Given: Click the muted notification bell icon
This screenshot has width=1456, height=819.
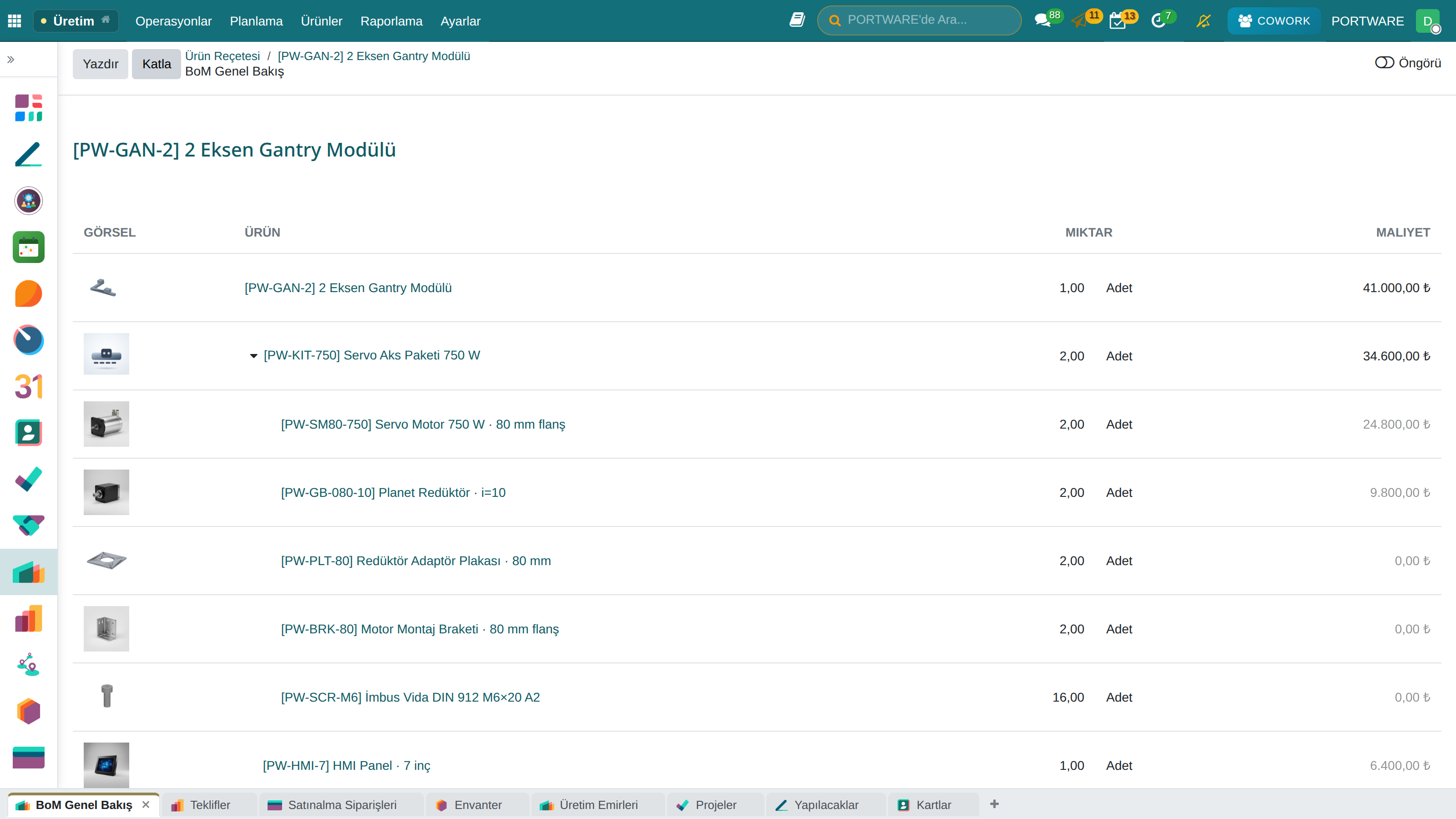Looking at the screenshot, I should pyautogui.click(x=1203, y=21).
